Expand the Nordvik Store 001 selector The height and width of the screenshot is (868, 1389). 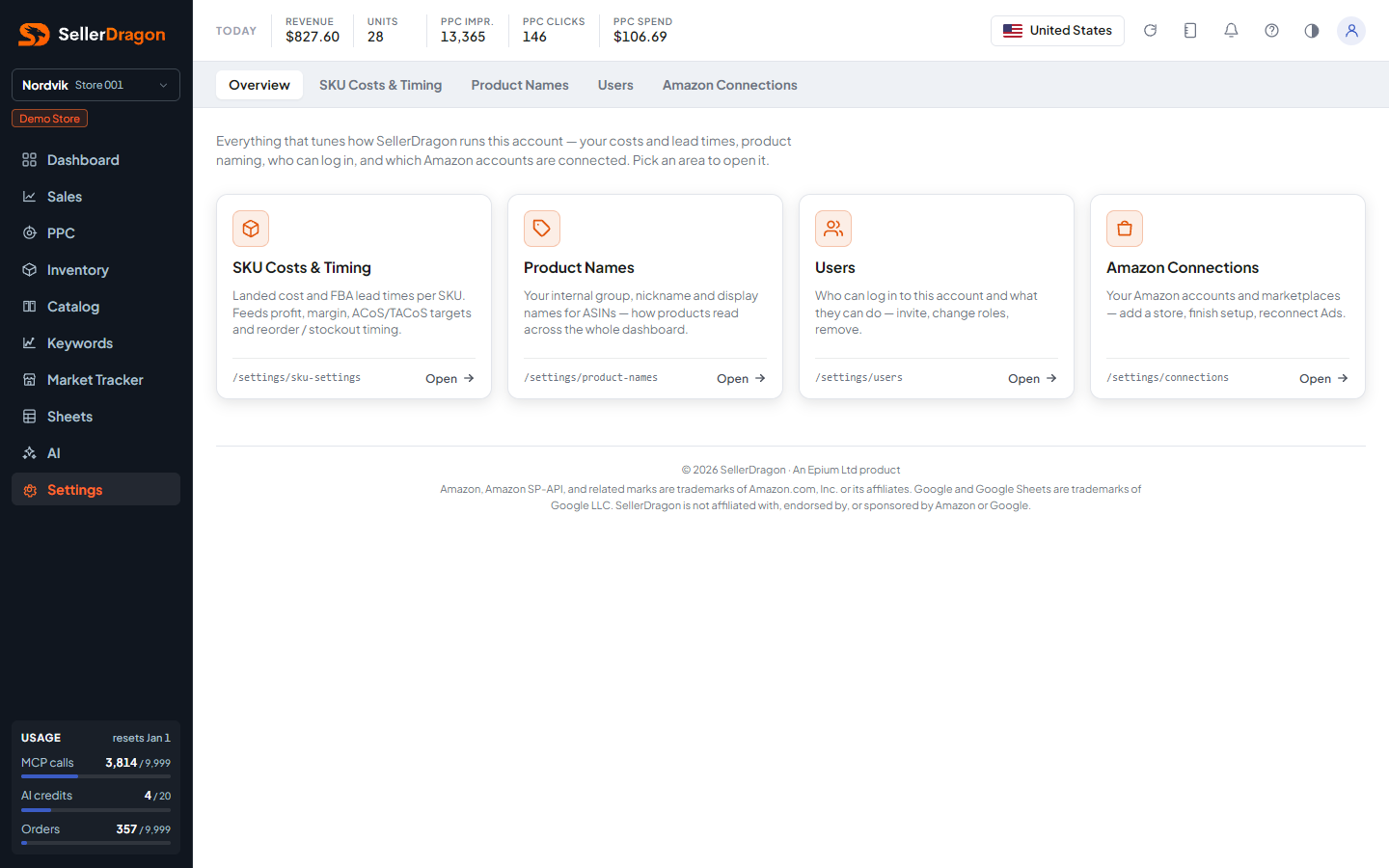point(95,85)
